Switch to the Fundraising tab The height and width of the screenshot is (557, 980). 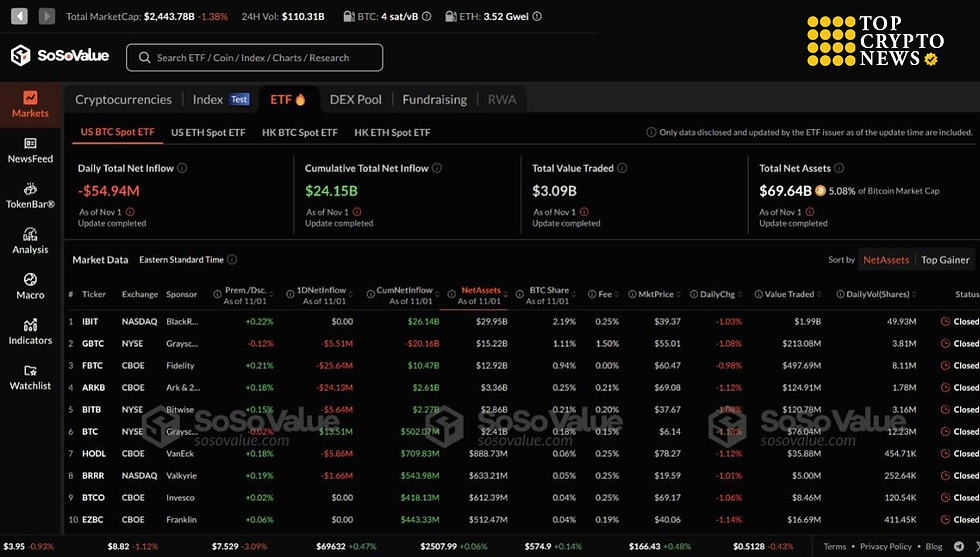tap(434, 99)
